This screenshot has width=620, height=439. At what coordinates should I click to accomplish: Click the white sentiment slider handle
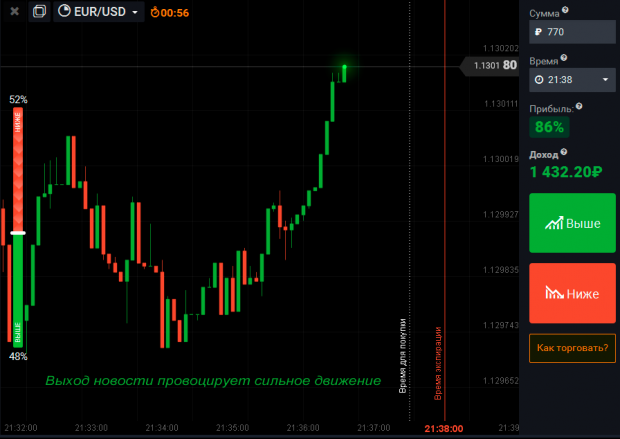(x=17, y=233)
